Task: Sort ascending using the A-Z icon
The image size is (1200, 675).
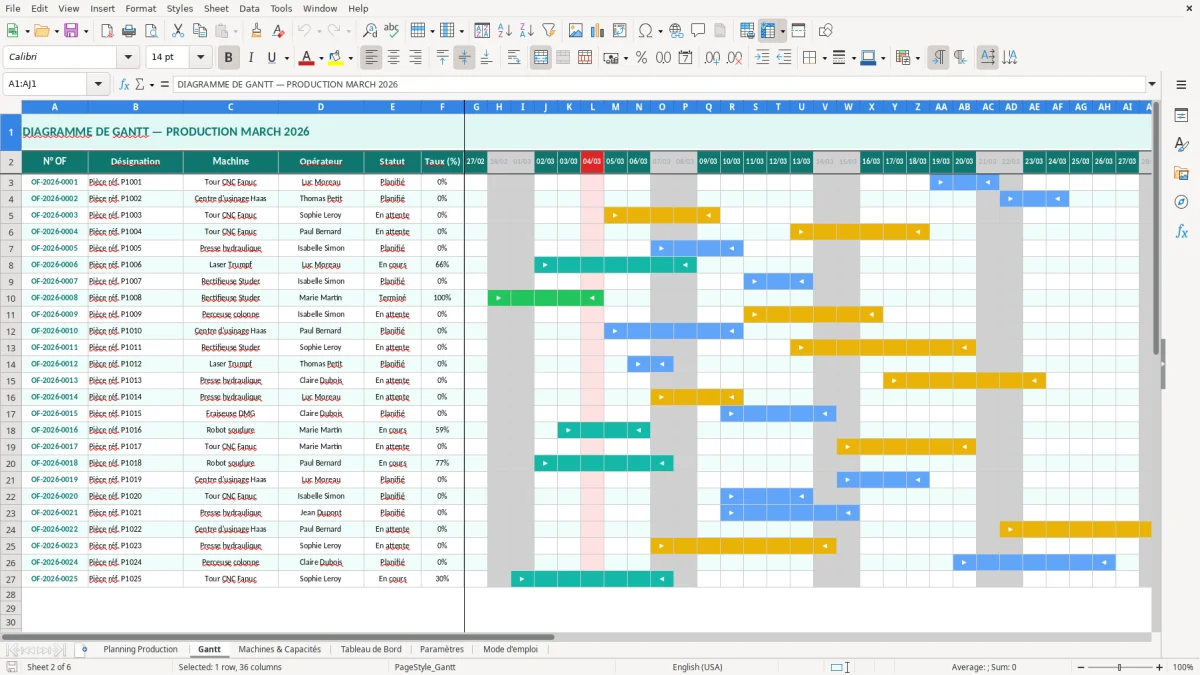Action: 505,31
